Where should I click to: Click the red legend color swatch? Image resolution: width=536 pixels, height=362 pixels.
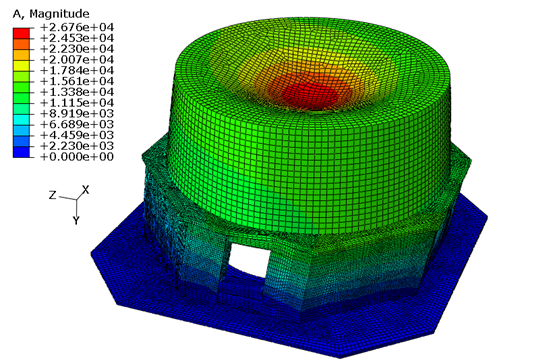pos(21,33)
